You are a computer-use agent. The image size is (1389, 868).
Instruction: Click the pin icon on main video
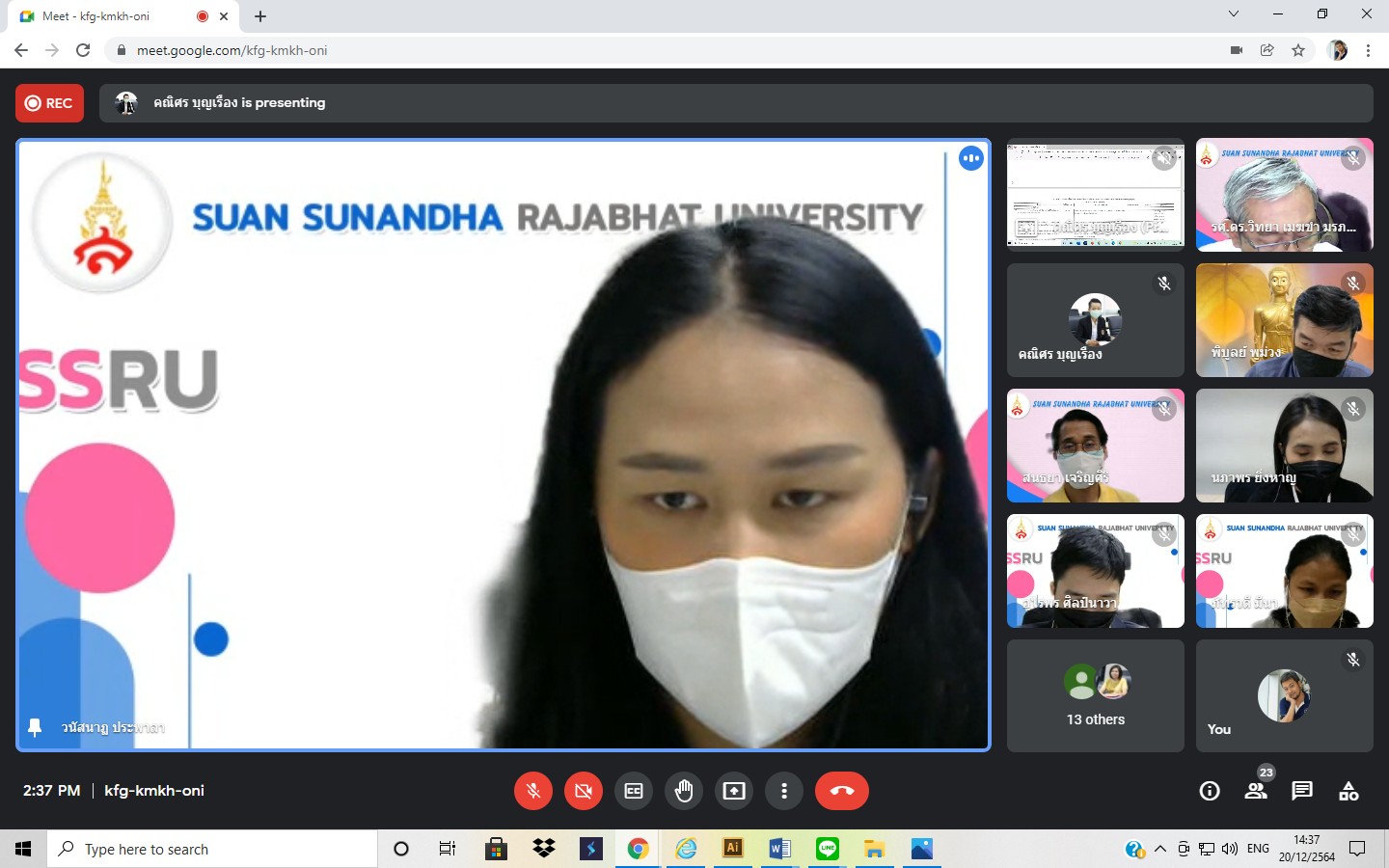pyautogui.click(x=35, y=727)
